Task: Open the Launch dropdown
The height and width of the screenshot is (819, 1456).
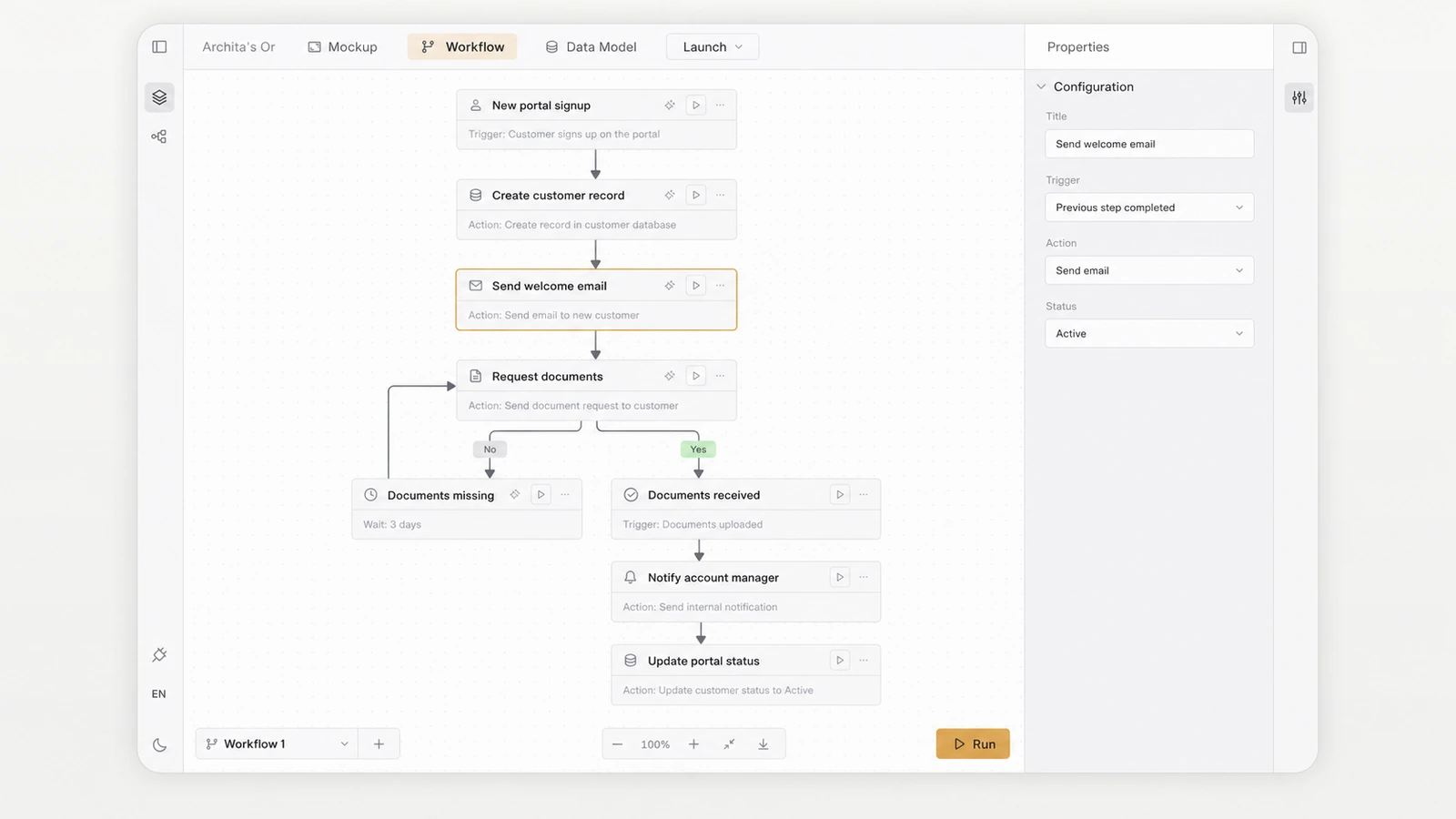Action: coord(713,46)
